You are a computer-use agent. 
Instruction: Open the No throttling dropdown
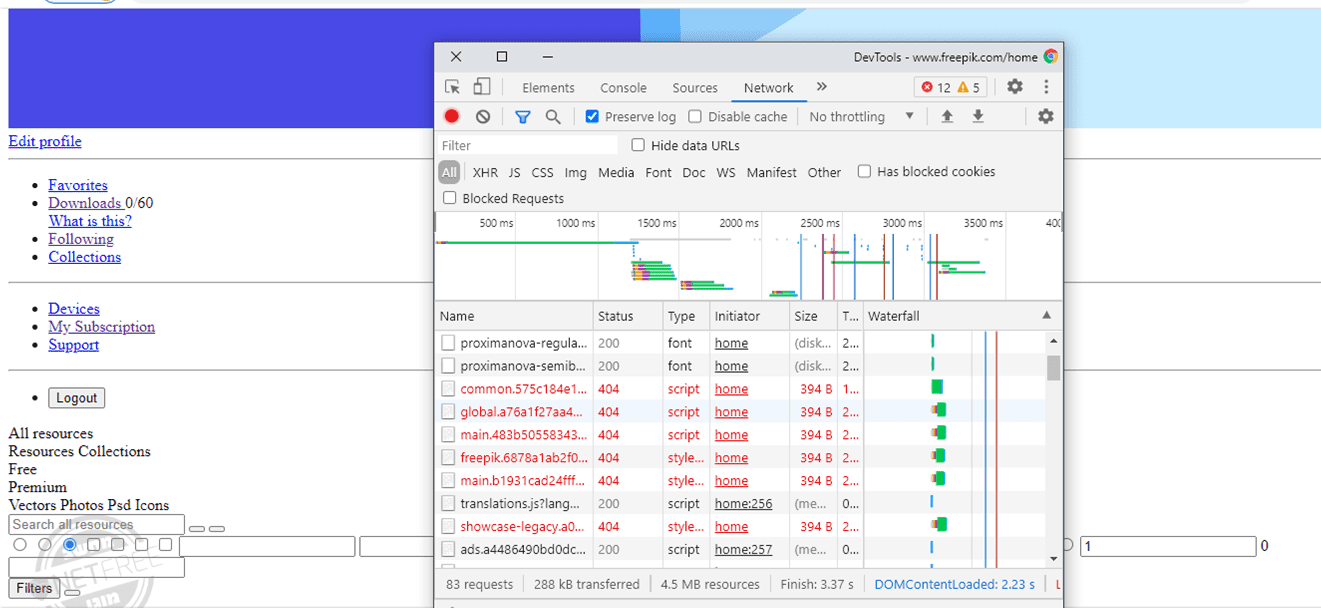860,117
